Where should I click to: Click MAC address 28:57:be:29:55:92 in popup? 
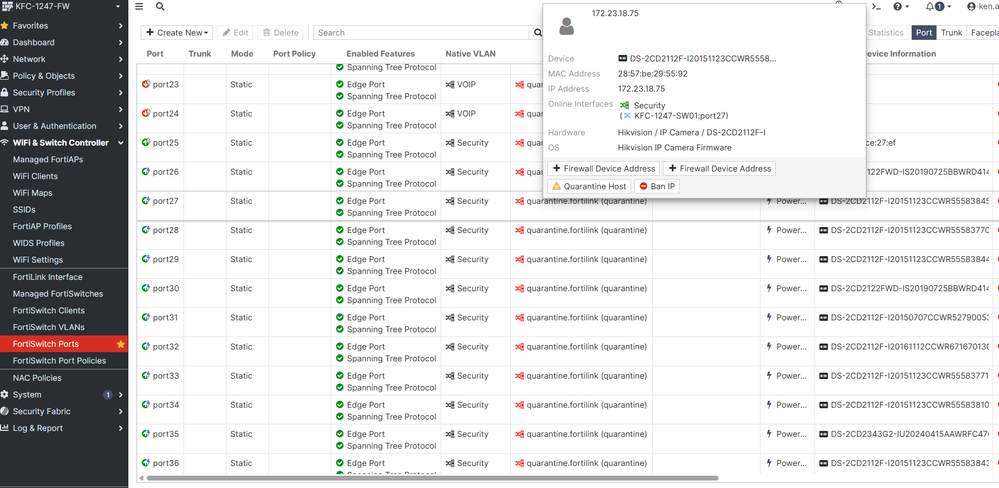click(x=652, y=74)
